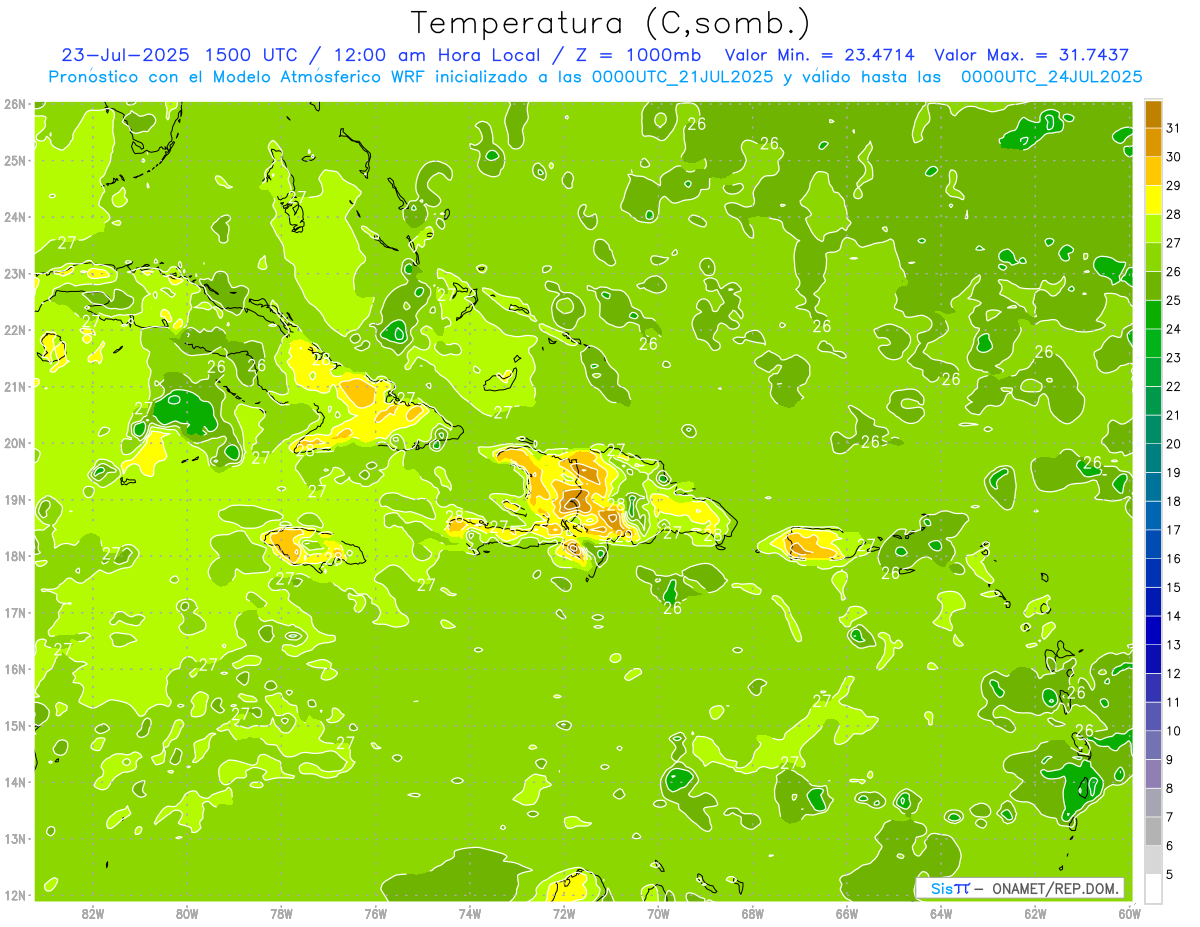Click the title 'Temperatura (C,somb.)'
The height and width of the screenshot is (927, 1200).
610,24
